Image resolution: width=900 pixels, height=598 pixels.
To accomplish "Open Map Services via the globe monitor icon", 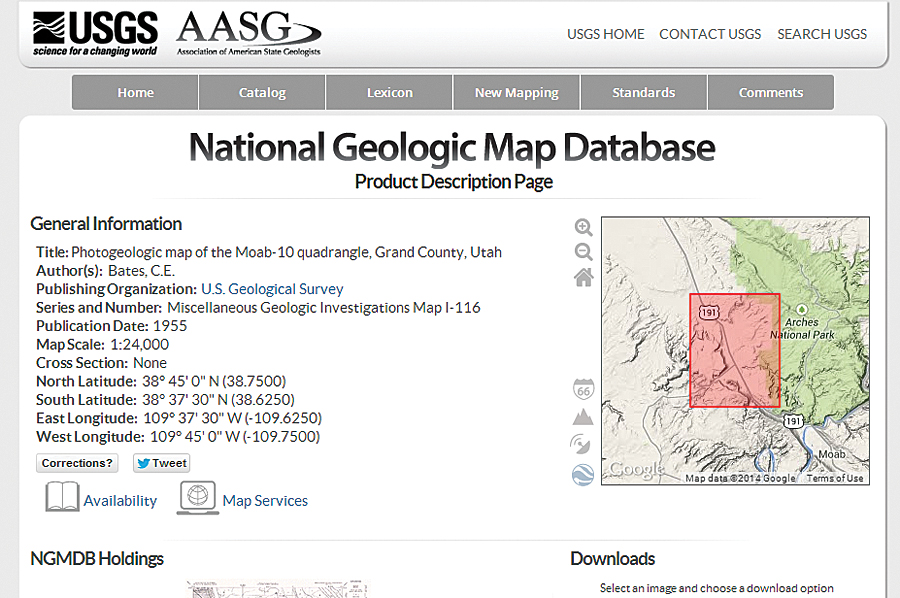I will [x=197, y=496].
